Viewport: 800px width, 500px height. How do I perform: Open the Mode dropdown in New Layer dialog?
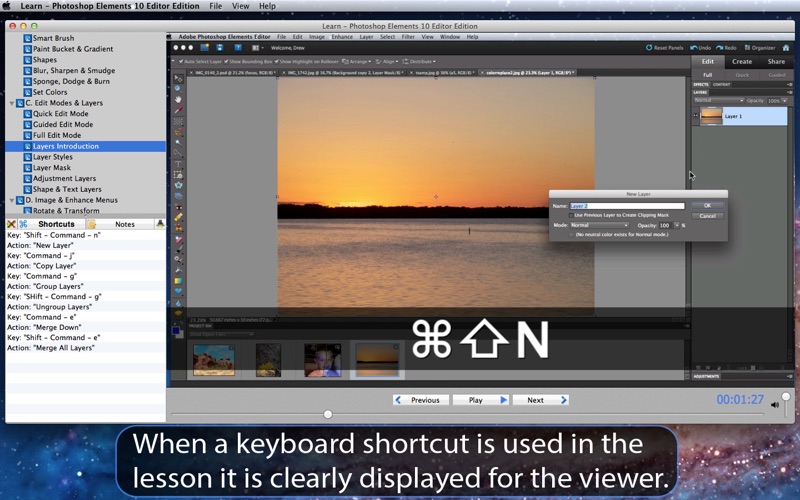(599, 225)
